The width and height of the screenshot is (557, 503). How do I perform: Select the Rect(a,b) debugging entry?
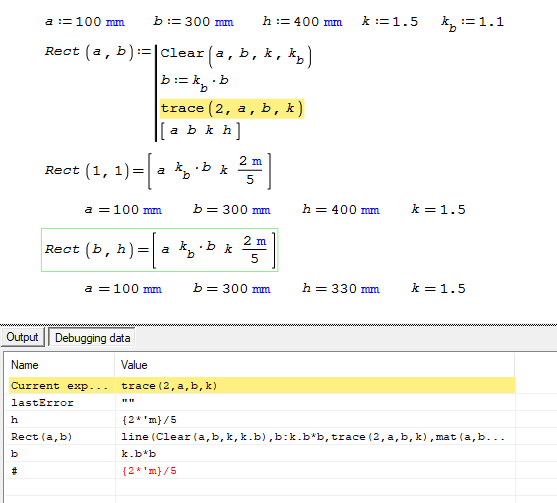(x=262, y=437)
